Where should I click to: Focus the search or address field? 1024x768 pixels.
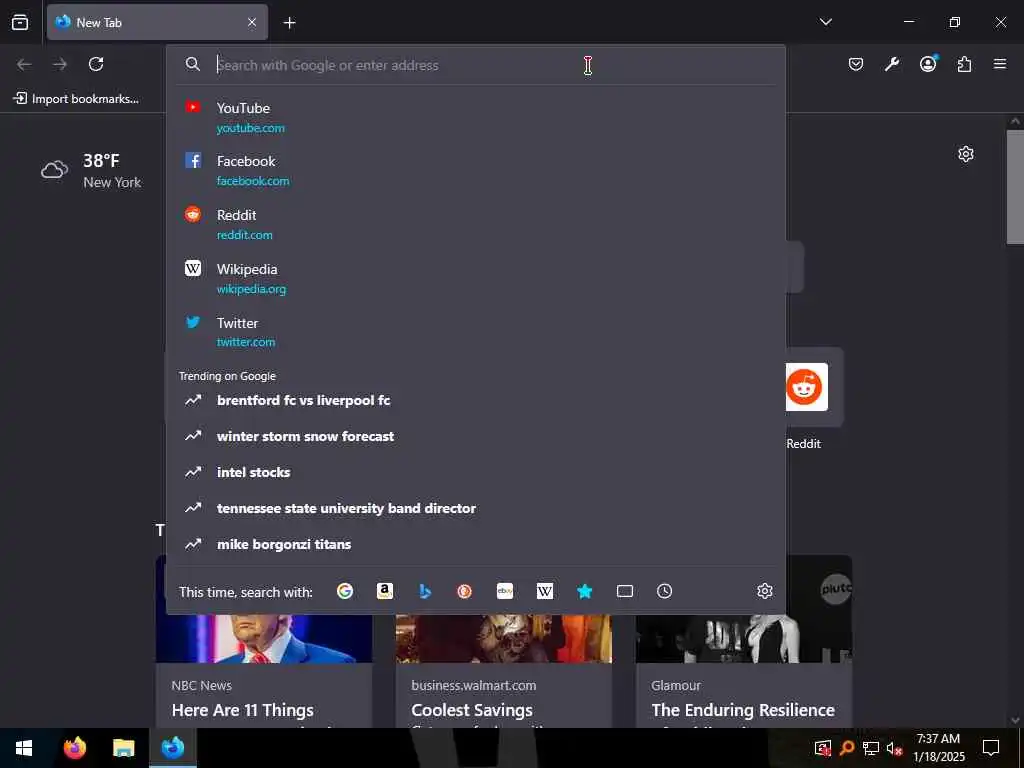[477, 65]
